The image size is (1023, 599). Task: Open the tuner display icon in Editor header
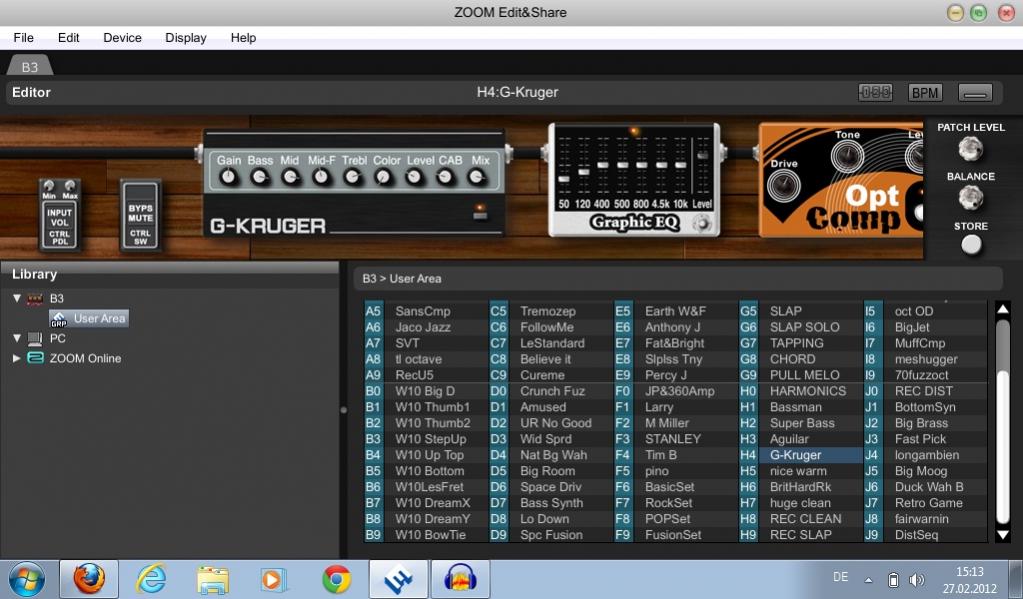[x=875, y=93]
